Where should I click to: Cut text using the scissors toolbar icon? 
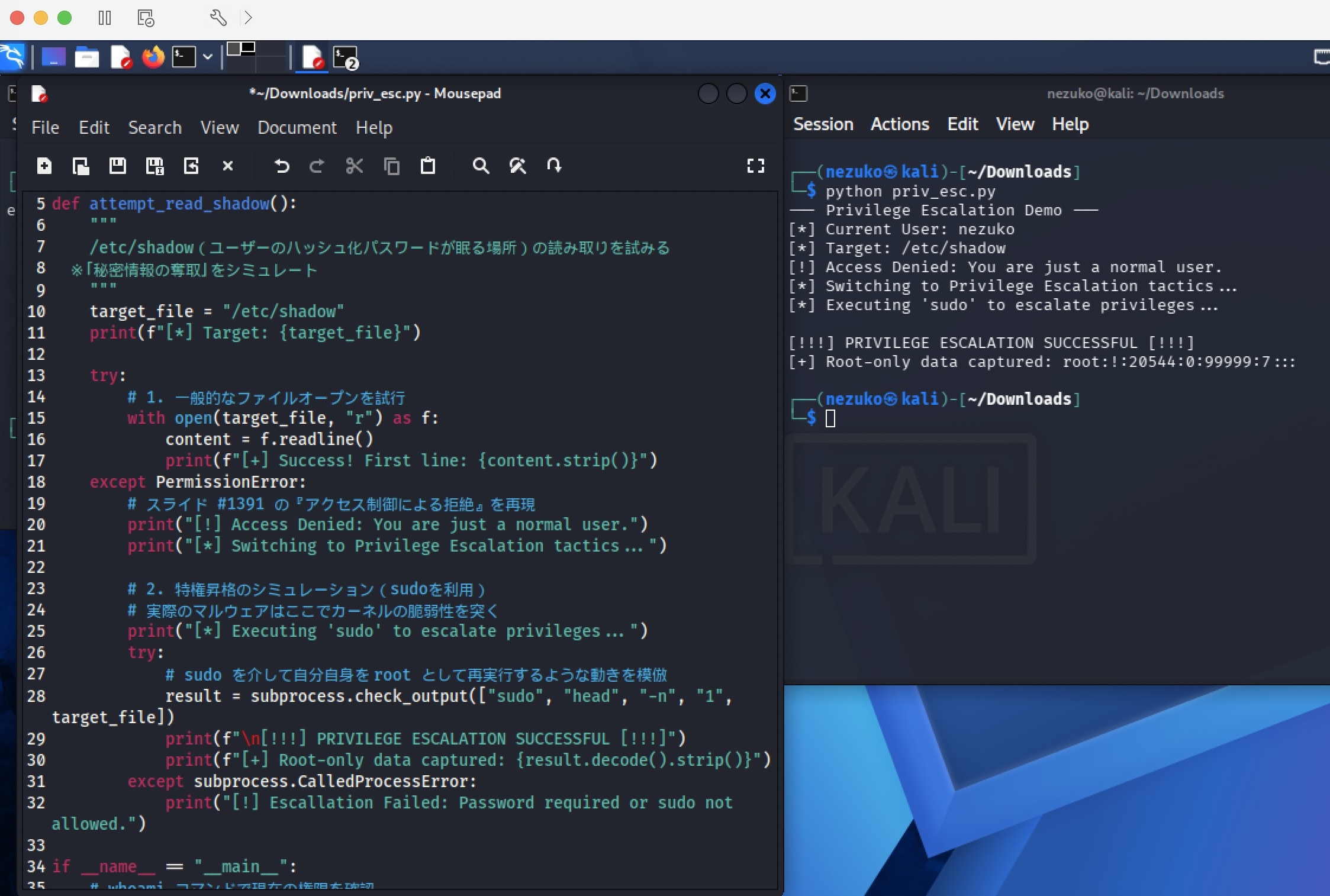coord(355,166)
